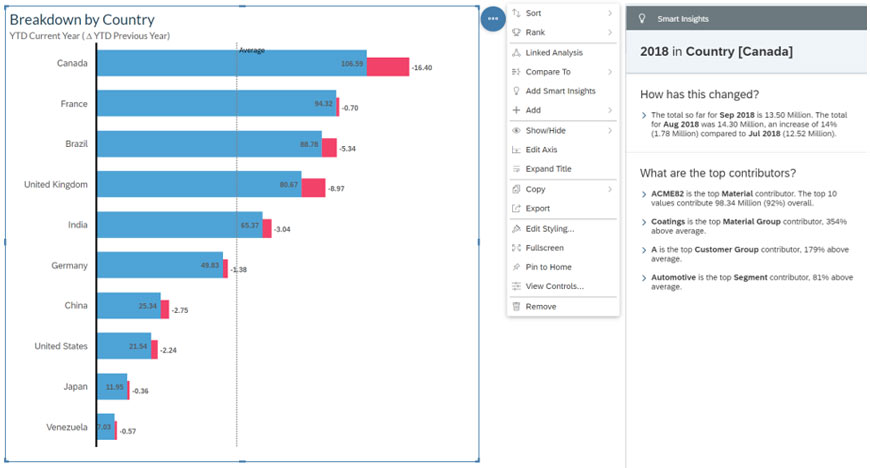Click the 2018 in Country [Canada] heading
Viewport: 870px width, 468px height.
coord(716,52)
